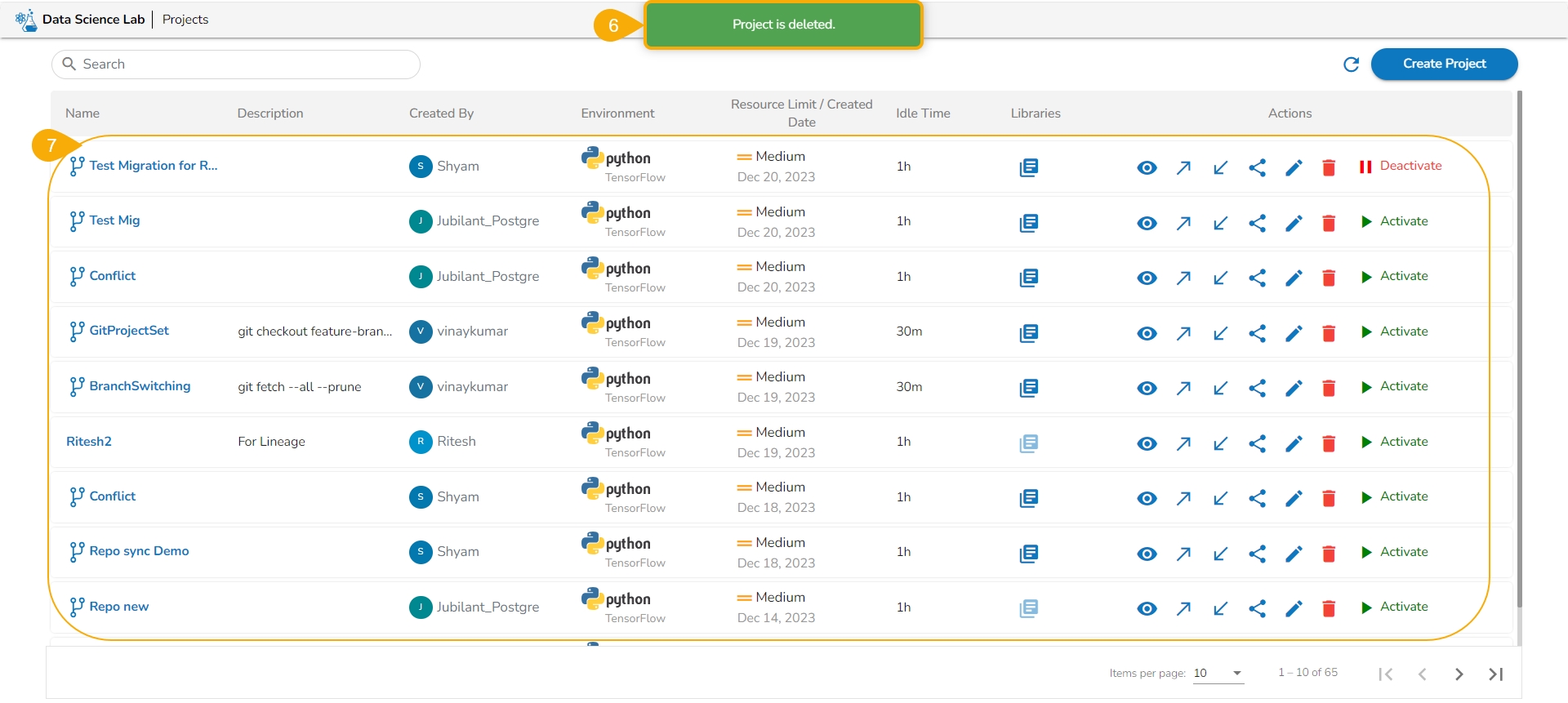Image resolution: width=1568 pixels, height=703 pixels.
Task: Open libraries for Test Migration project
Action: [x=1028, y=167]
